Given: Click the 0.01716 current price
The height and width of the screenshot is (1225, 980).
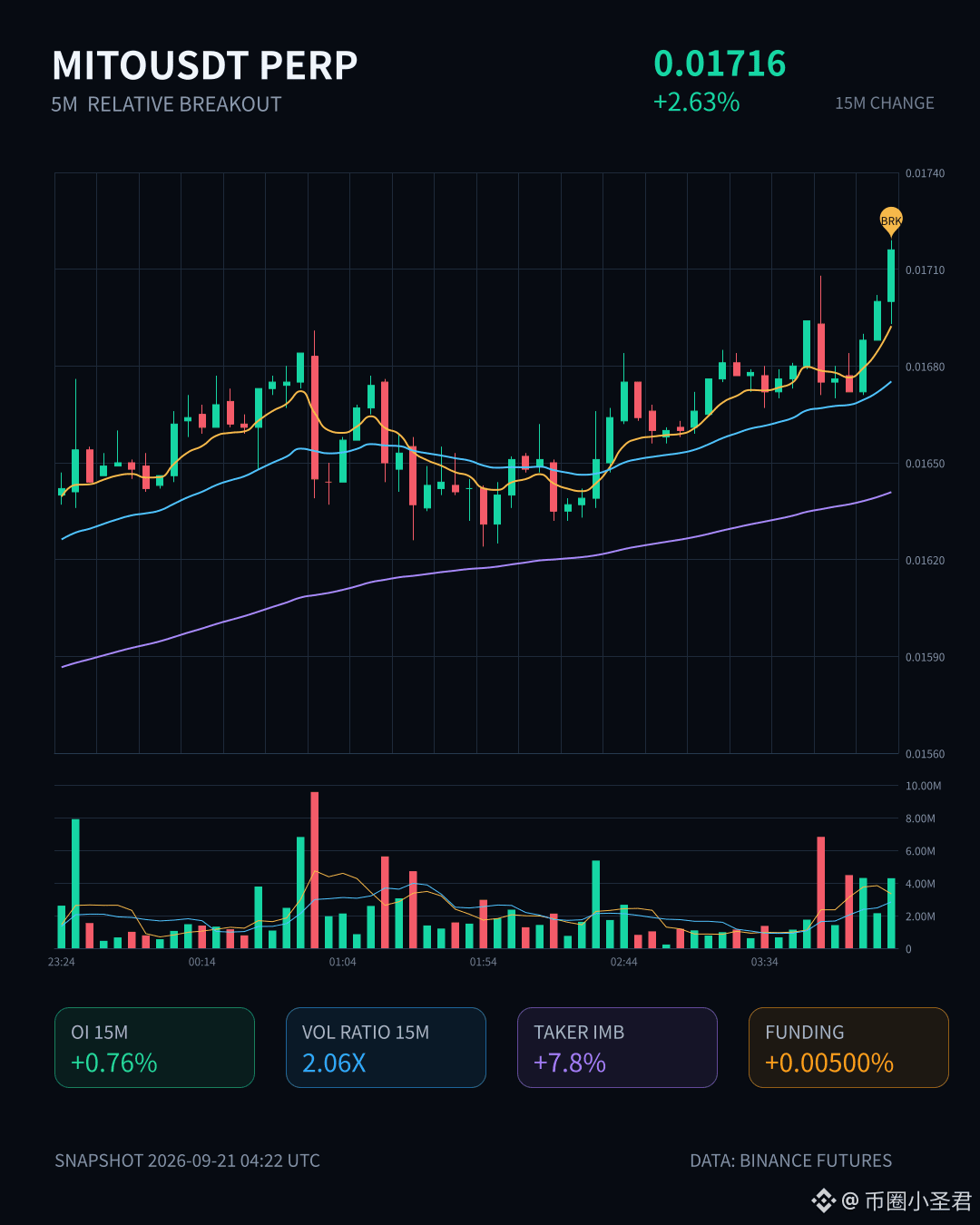Looking at the screenshot, I should point(720,64).
